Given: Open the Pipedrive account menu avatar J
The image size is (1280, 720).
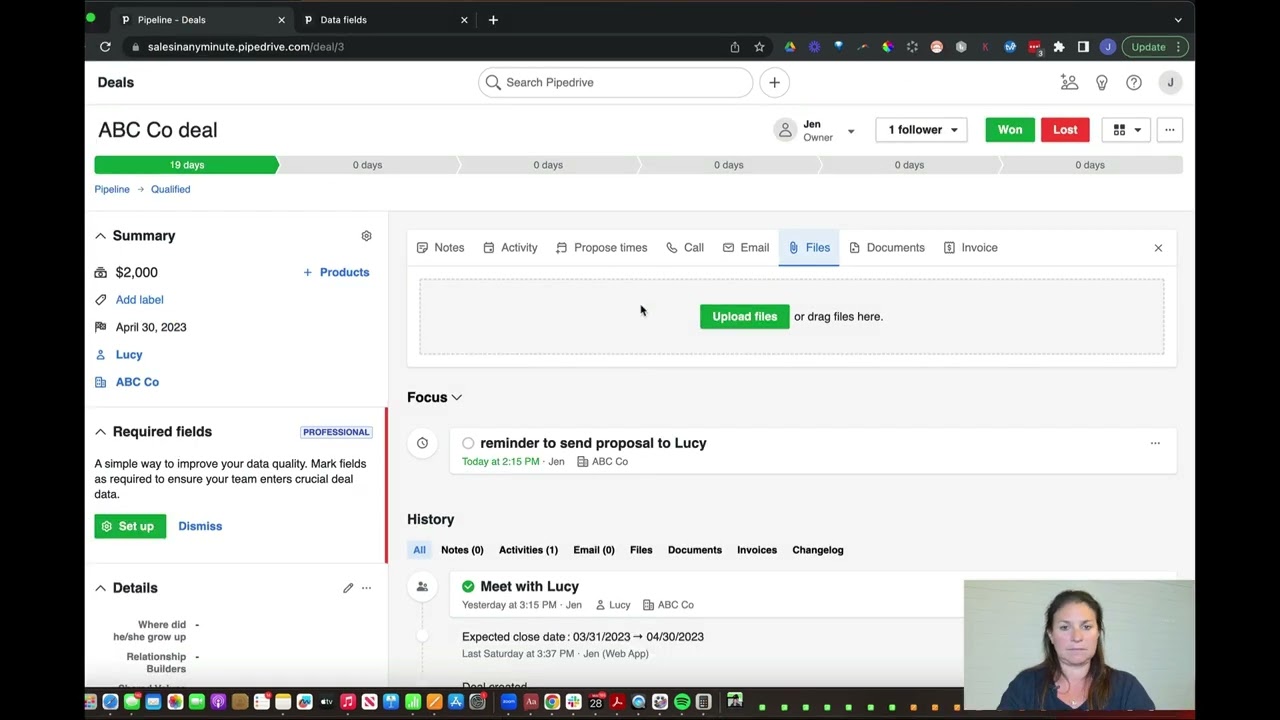Looking at the screenshot, I should (1170, 83).
